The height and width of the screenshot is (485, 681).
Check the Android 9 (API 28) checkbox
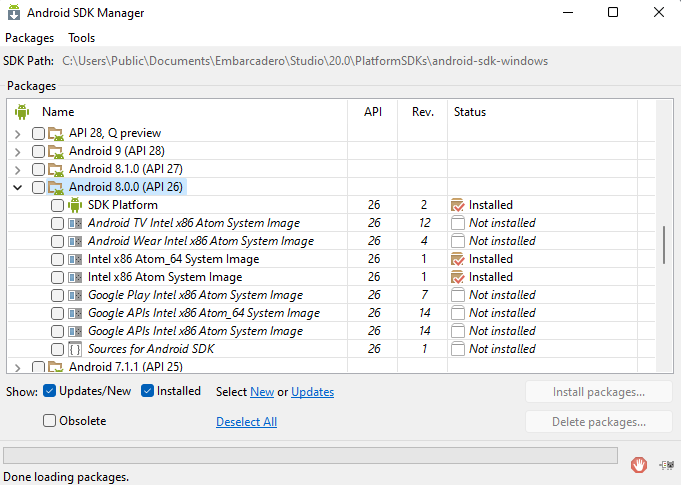pos(38,151)
